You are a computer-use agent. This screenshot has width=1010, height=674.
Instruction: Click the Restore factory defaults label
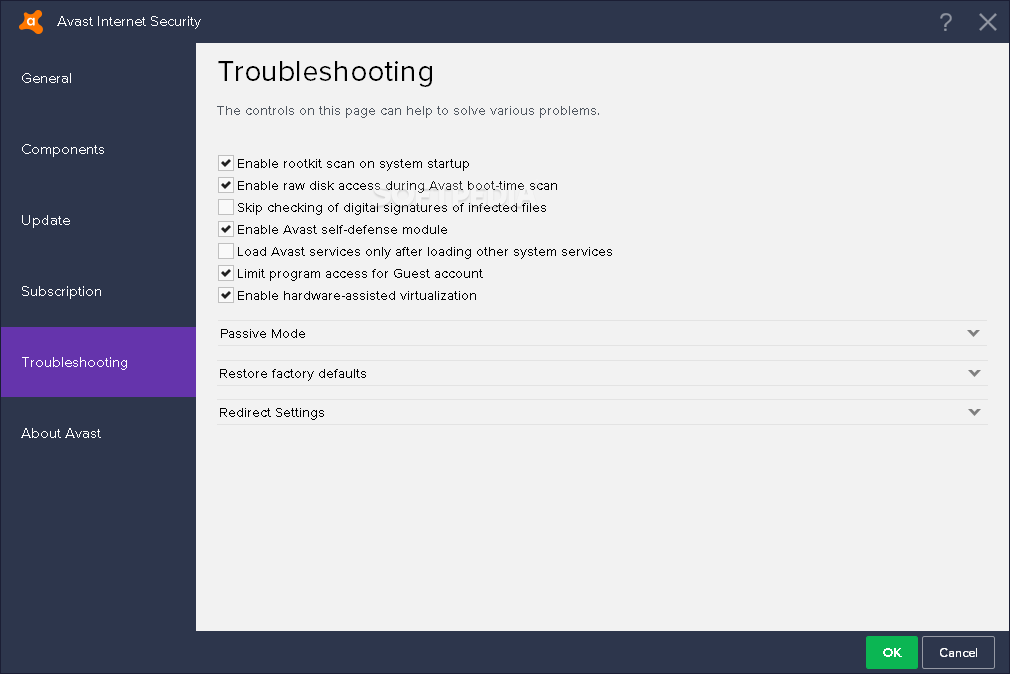[292, 374]
